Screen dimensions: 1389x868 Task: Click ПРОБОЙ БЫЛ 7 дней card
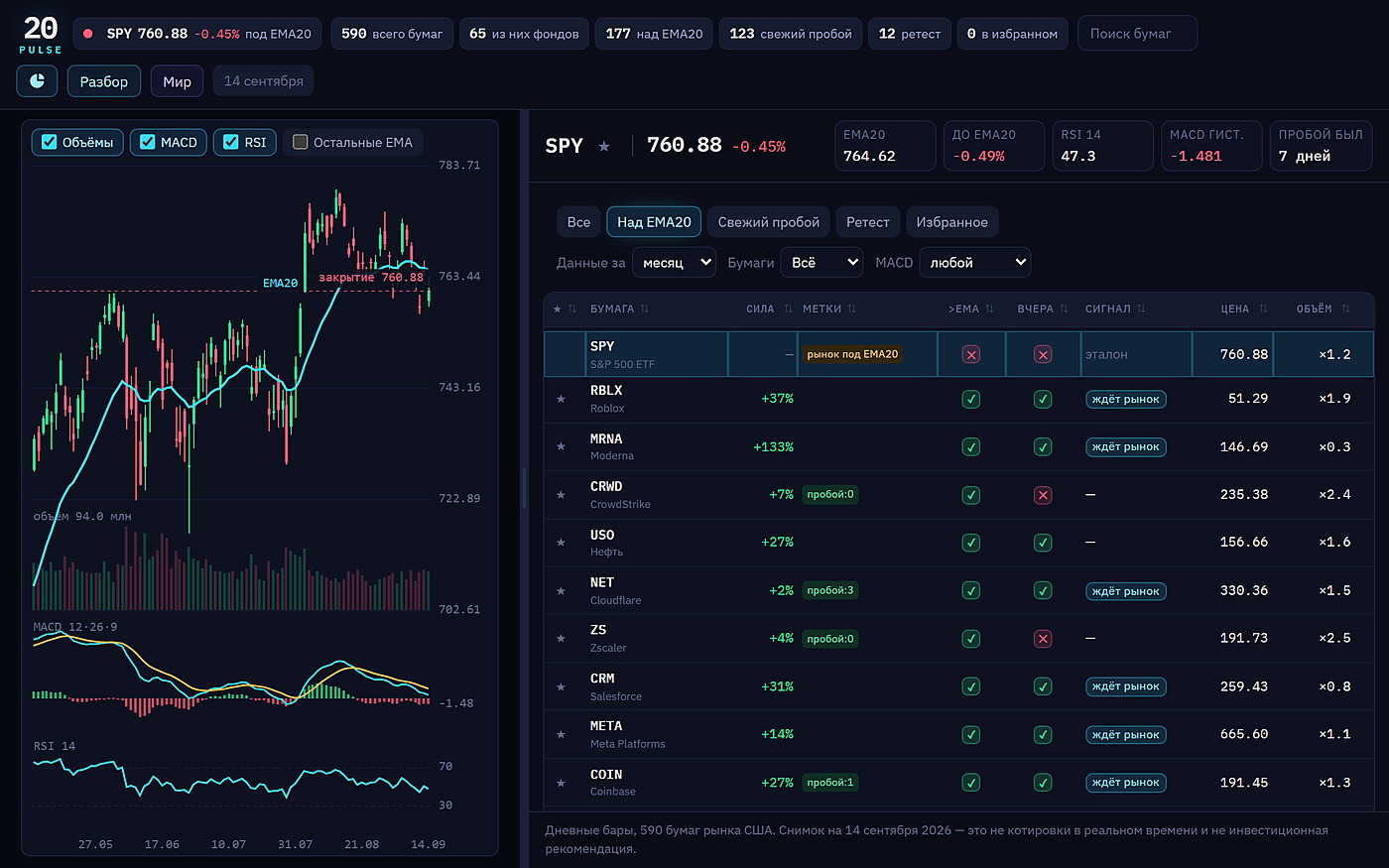pos(1321,146)
